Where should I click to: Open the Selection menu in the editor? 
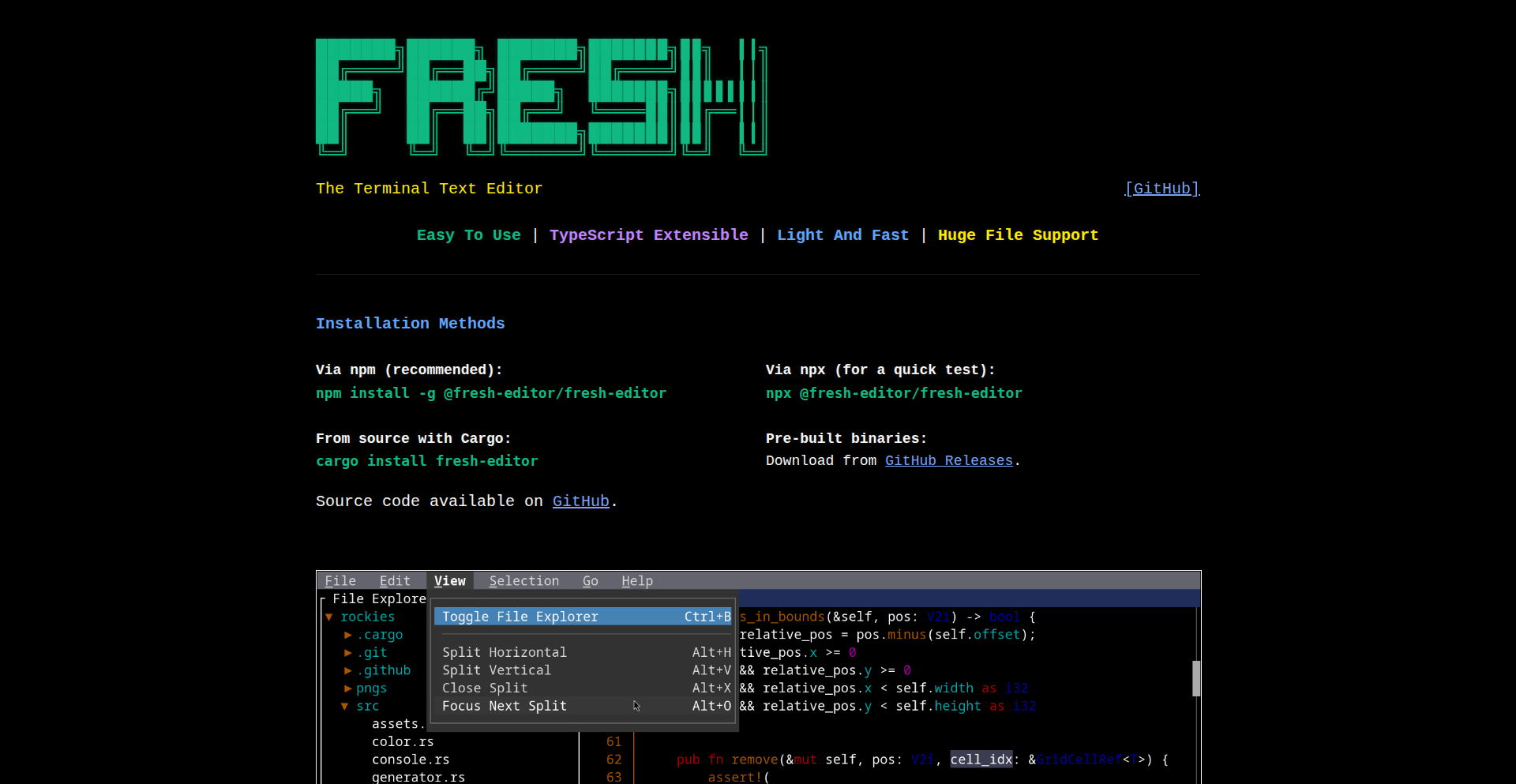tap(524, 581)
